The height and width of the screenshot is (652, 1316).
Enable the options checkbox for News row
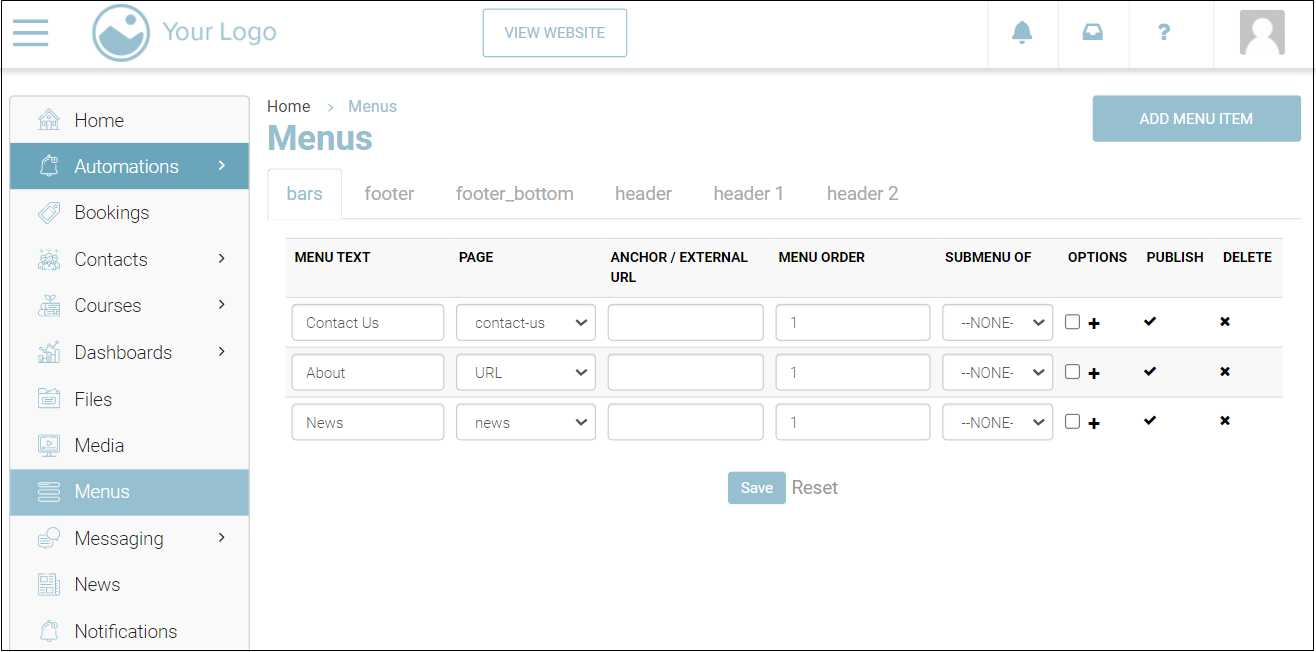[x=1072, y=422]
